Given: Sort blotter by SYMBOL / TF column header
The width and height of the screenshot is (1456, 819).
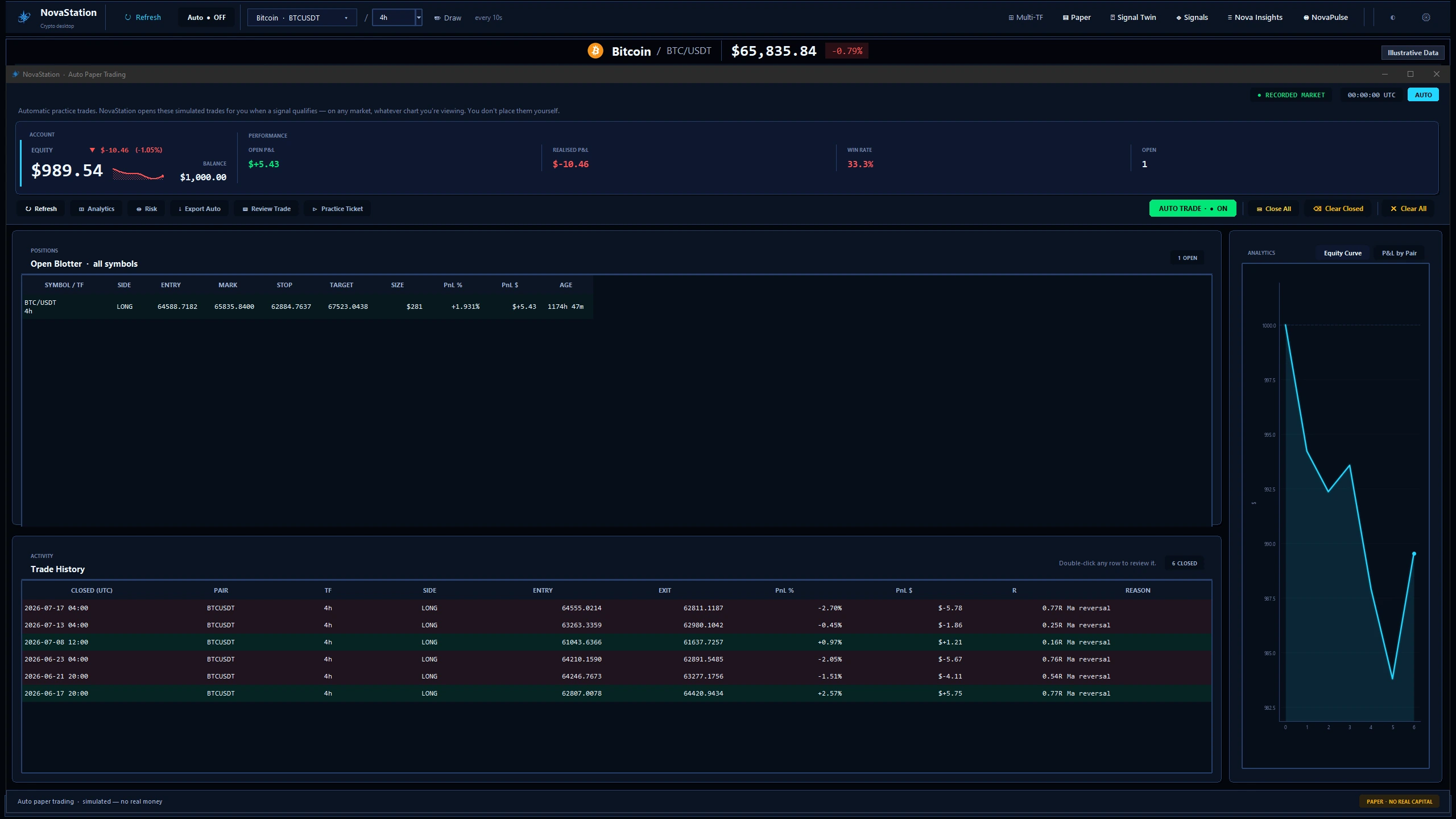Looking at the screenshot, I should [64, 285].
